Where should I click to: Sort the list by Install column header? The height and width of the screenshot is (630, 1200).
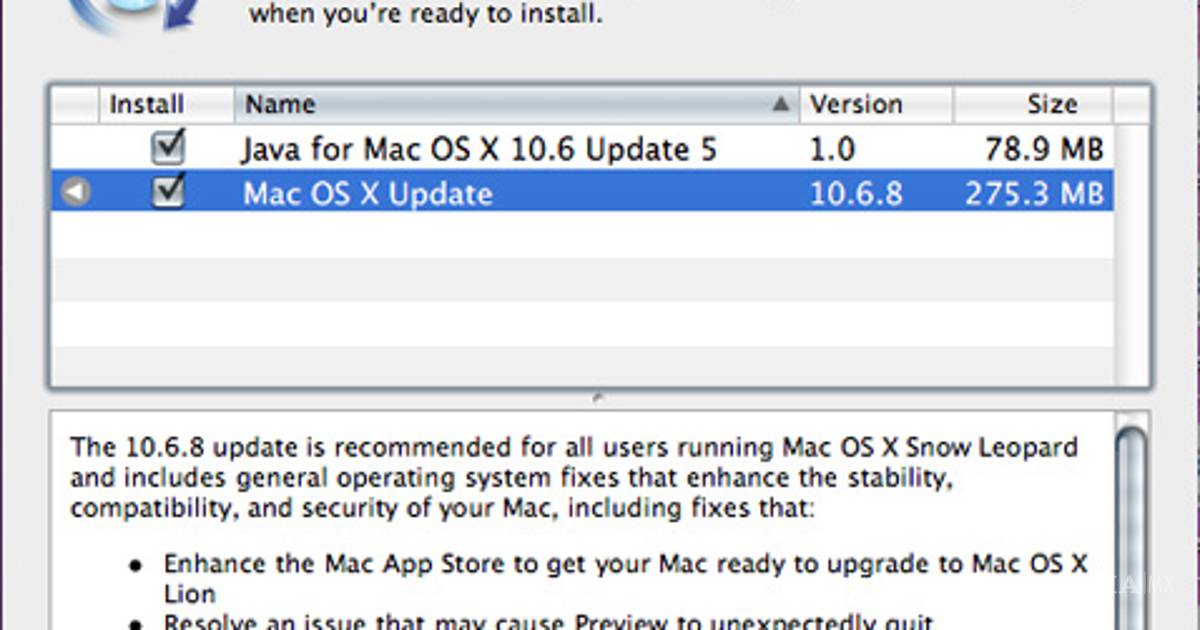click(147, 104)
